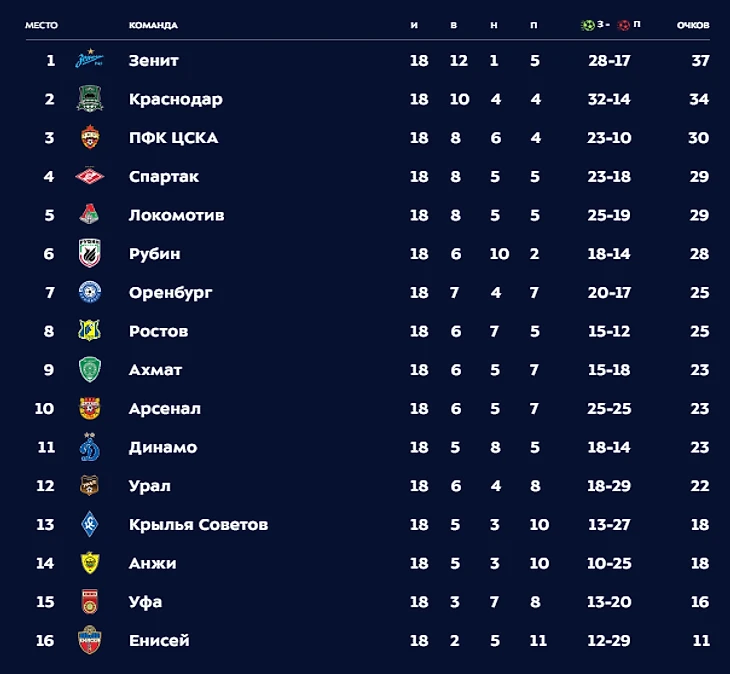Click the Lokomotiv club crest
The height and width of the screenshot is (674, 730).
[90, 215]
